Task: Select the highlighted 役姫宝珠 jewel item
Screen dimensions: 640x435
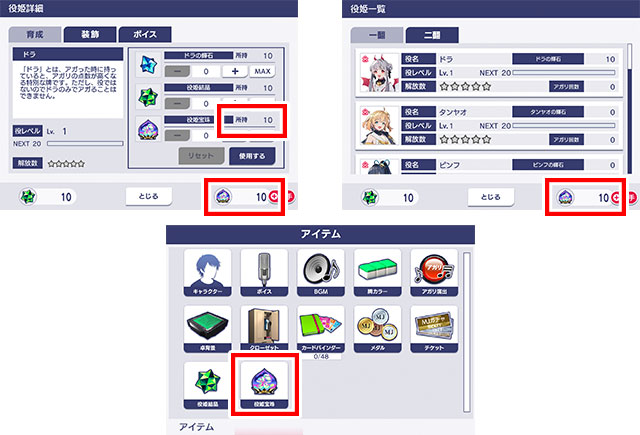Action: coord(264,385)
